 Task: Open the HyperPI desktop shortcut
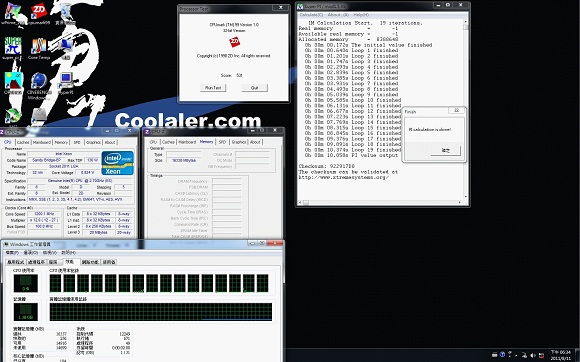coord(65,83)
